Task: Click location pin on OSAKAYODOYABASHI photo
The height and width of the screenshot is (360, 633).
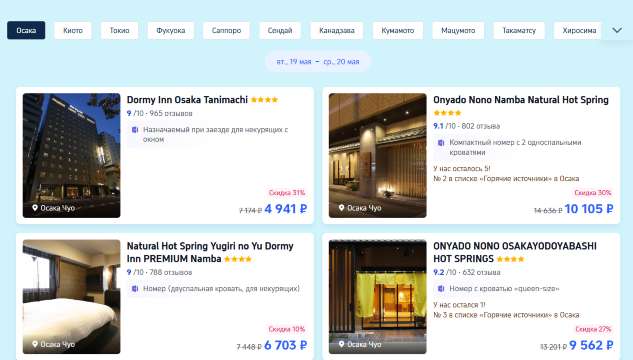Action: tap(342, 344)
